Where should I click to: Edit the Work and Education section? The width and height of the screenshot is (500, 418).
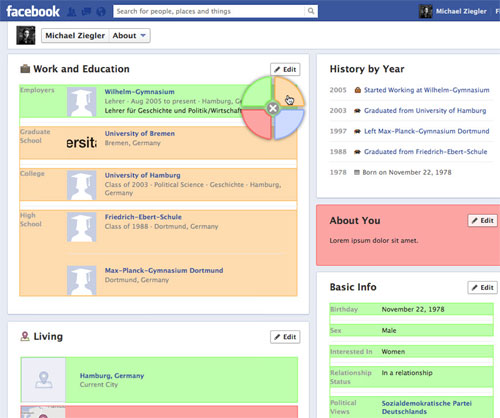[x=285, y=69]
